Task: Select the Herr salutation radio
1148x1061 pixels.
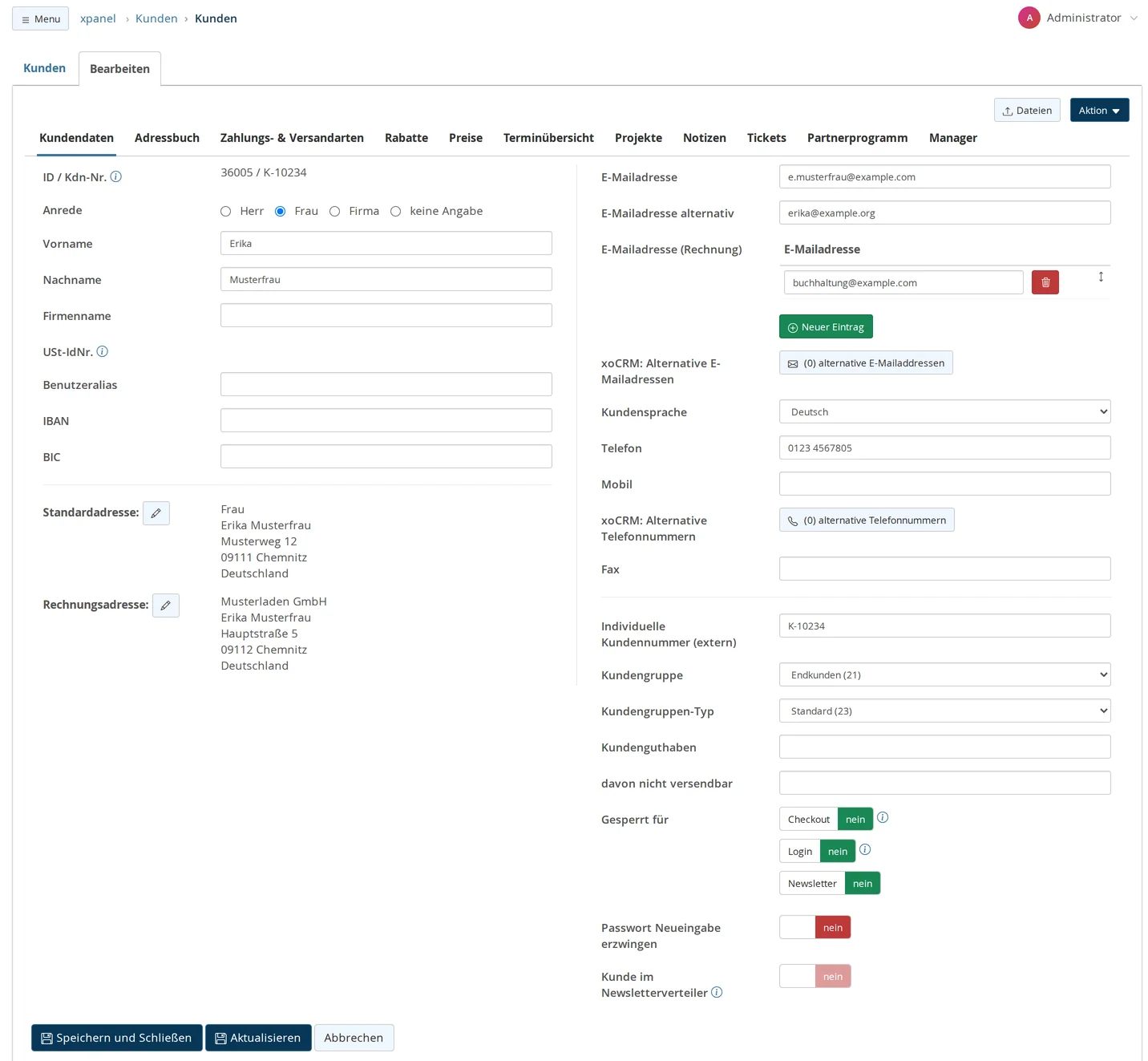Action: pos(226,211)
